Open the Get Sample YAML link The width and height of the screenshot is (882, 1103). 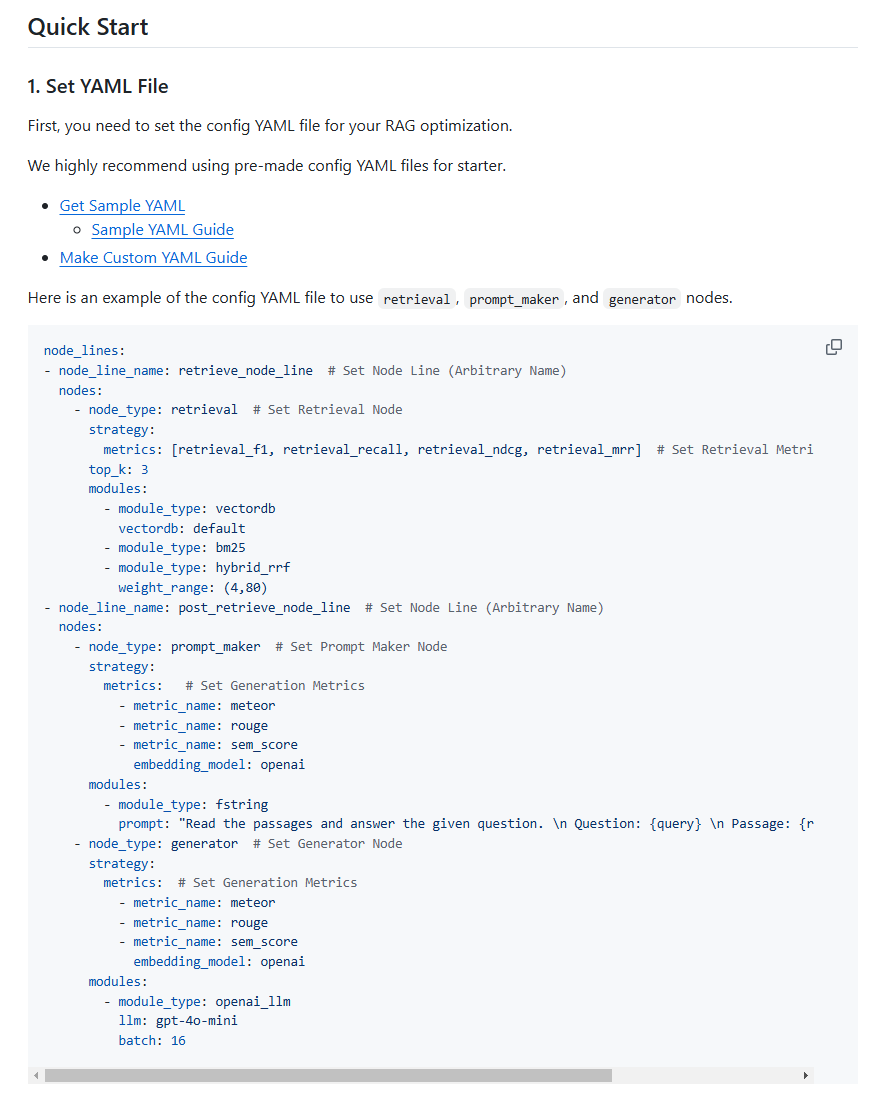pyautogui.click(x=122, y=206)
